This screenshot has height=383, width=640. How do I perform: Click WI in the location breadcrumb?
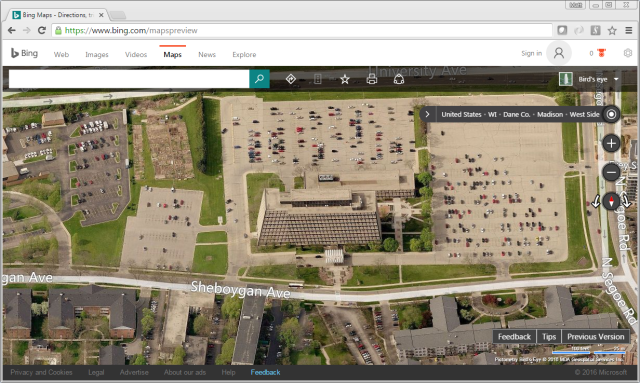point(492,114)
